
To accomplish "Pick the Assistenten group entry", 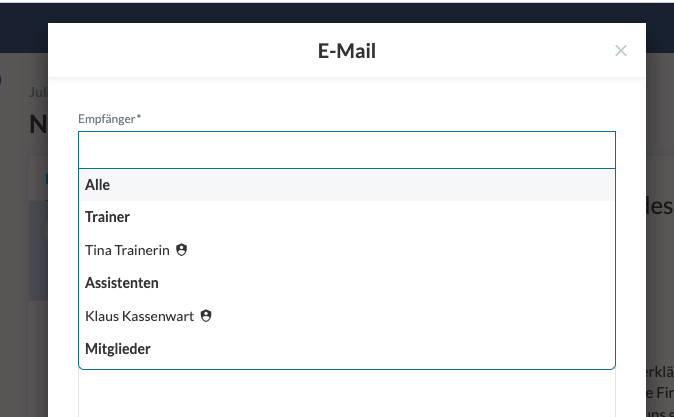I will click(x=122, y=283).
